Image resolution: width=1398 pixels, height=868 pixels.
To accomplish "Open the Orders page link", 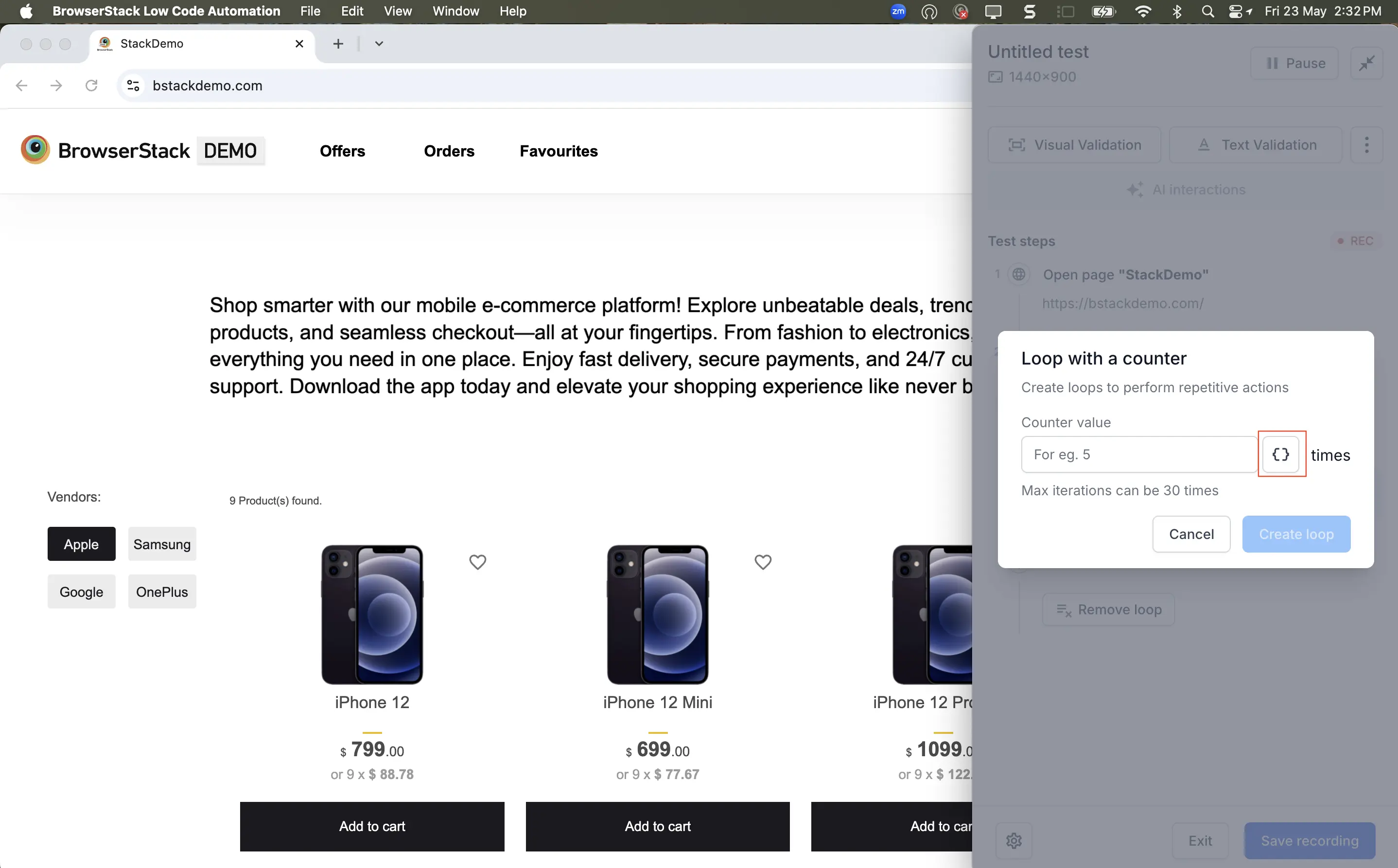I will (449, 151).
